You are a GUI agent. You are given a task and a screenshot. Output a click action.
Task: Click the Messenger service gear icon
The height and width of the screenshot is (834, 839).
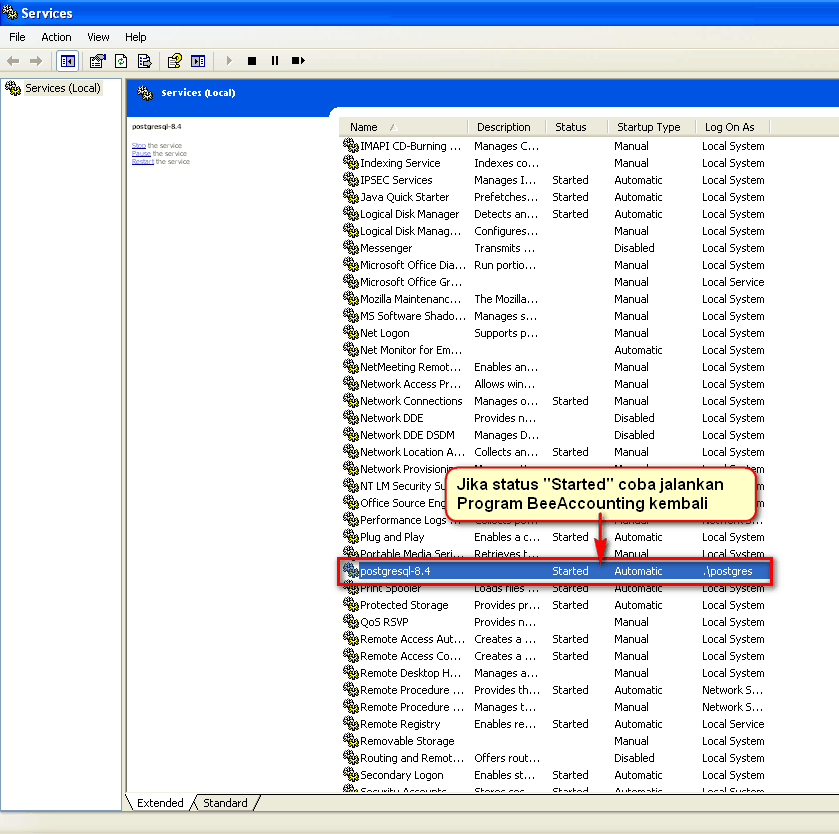tap(350, 248)
